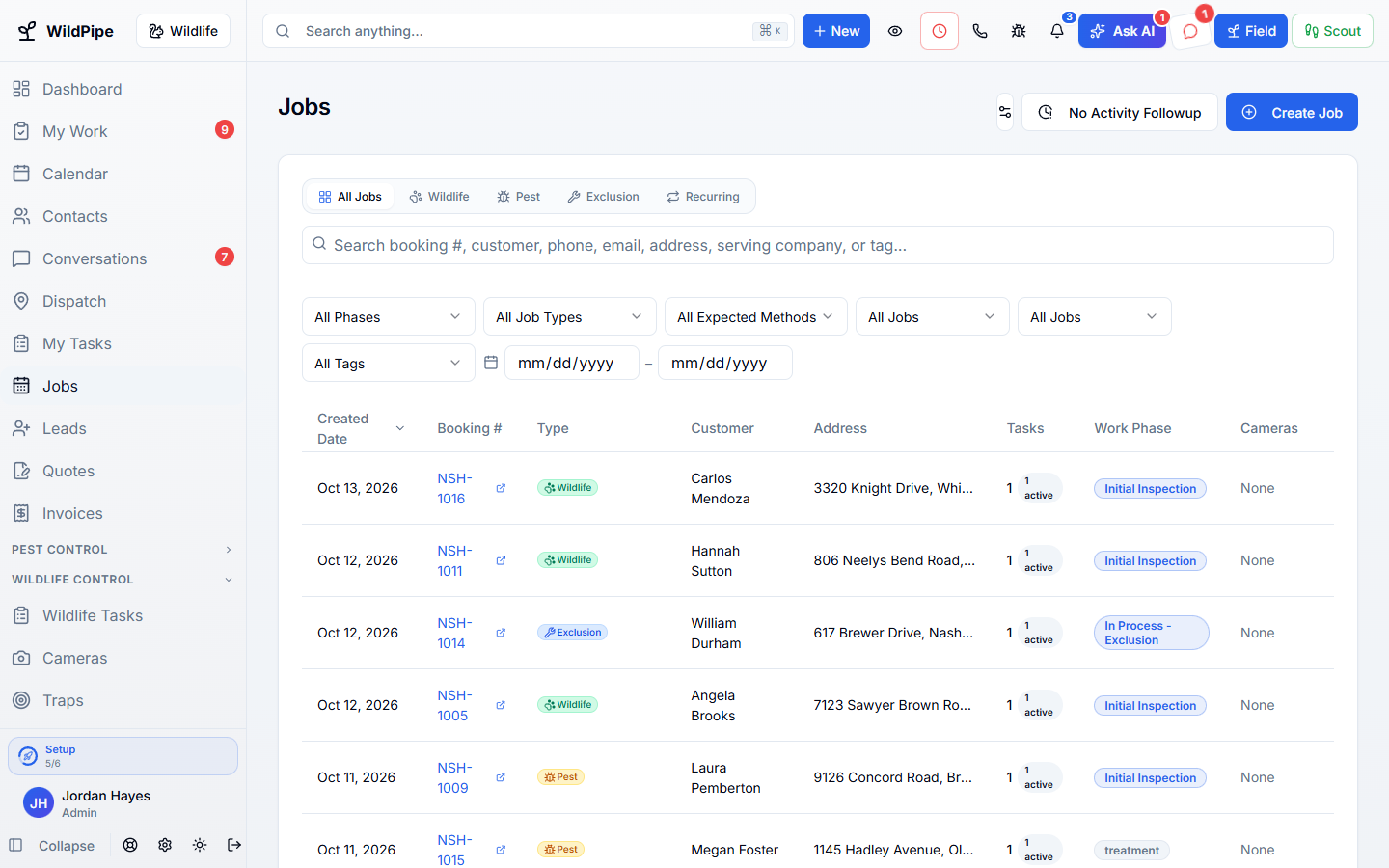Select the All Jobs tab
Viewport: 1389px width, 868px height.
click(x=350, y=197)
